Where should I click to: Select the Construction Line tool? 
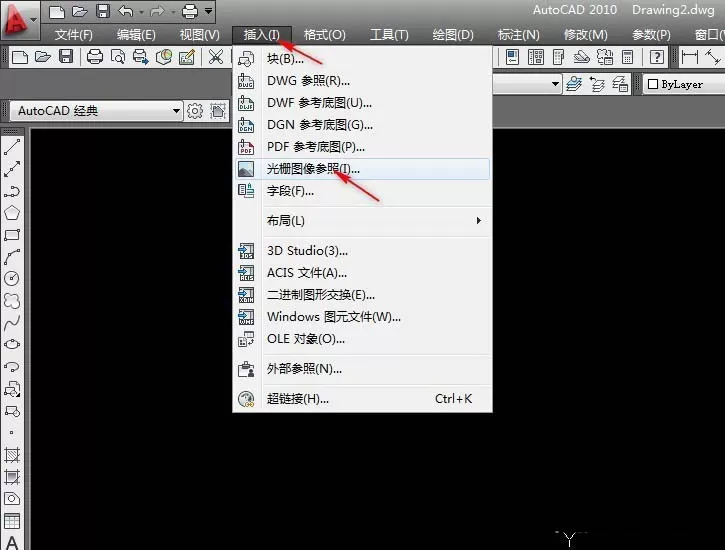[x=12, y=169]
